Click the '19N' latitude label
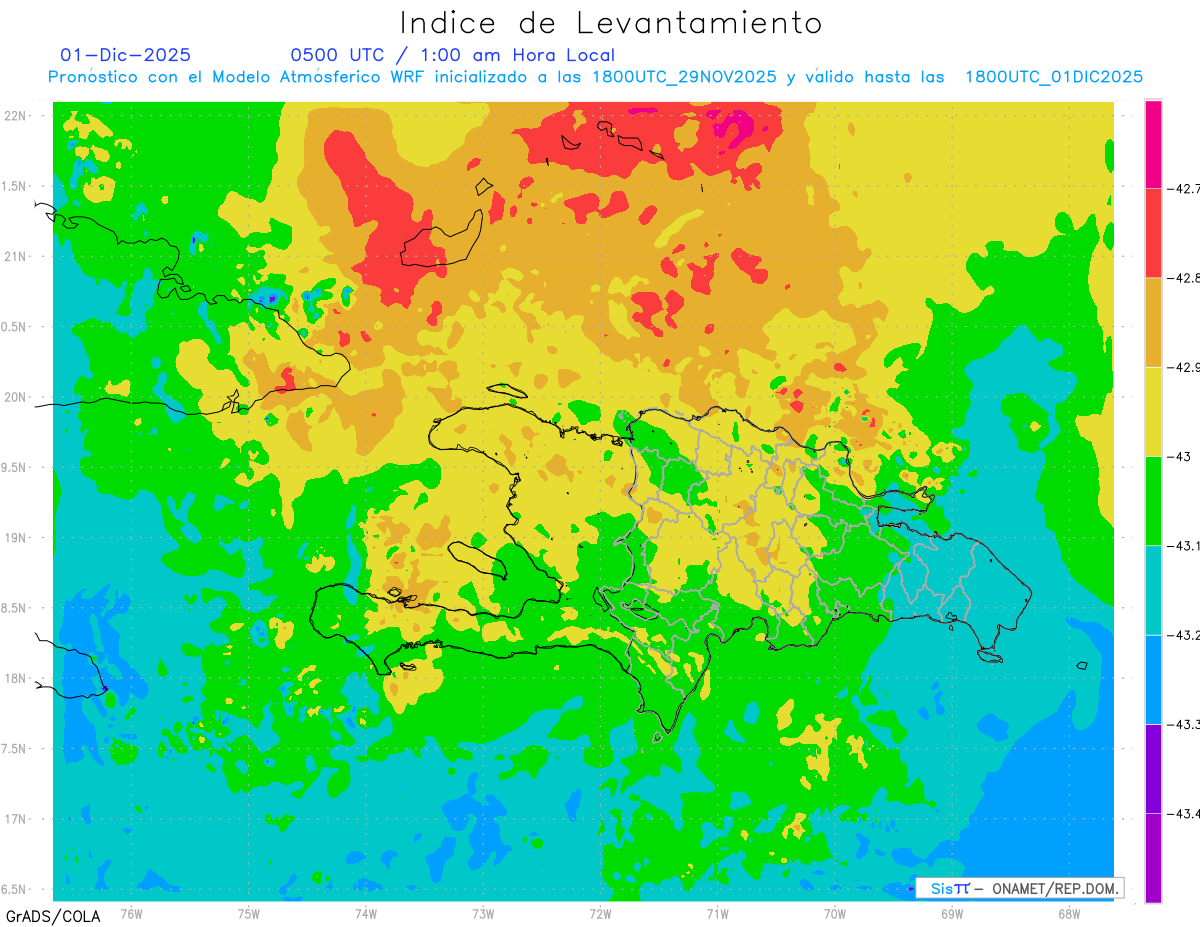1200x927 pixels. [15, 538]
